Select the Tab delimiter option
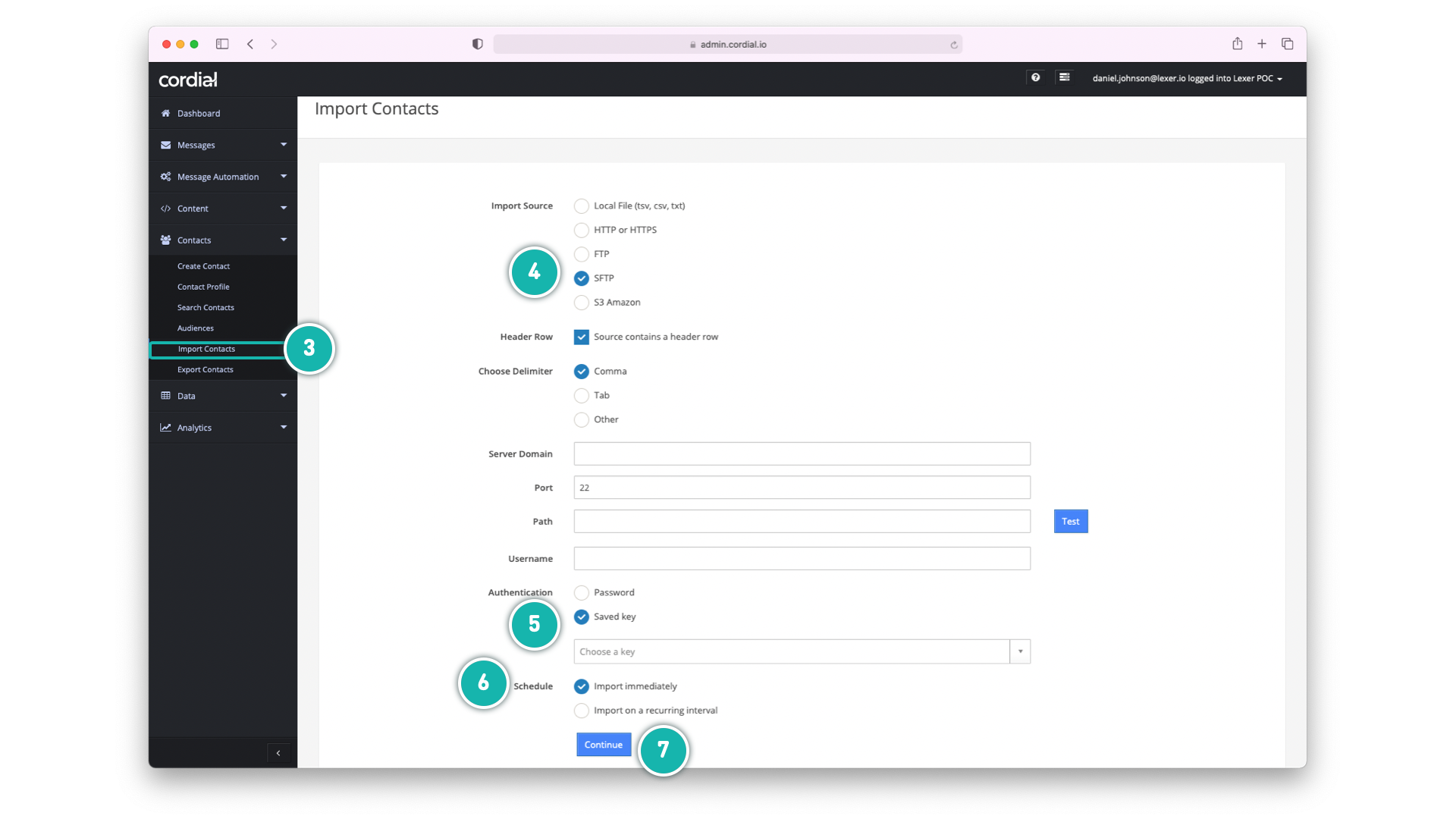This screenshot has width=1456, height=819. [582, 395]
